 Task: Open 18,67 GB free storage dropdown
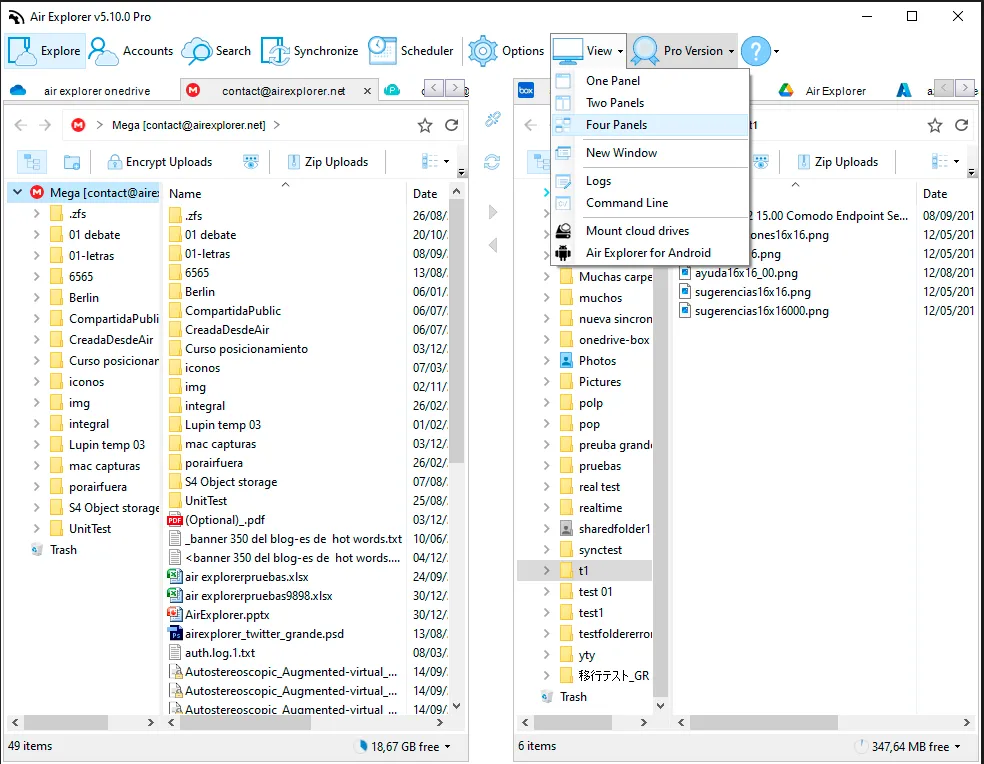tap(404, 746)
